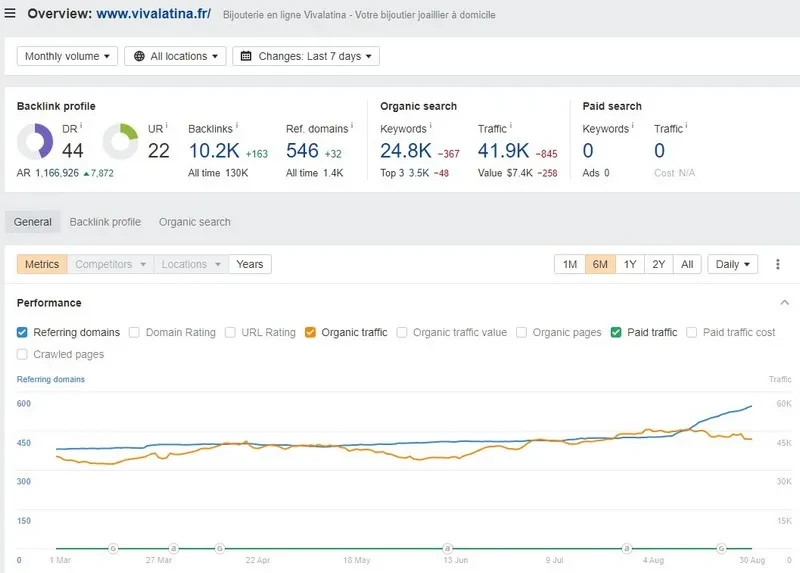
Task: Open the 546 referring domains report
Action: [x=302, y=151]
